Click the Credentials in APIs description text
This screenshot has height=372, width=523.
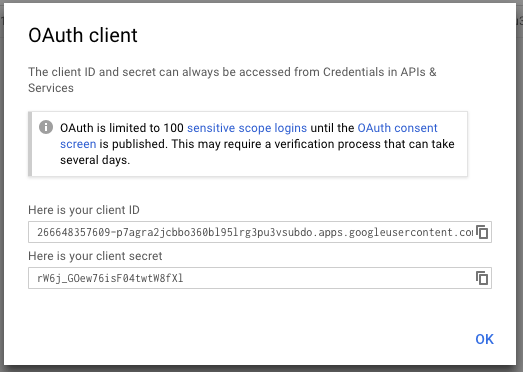pos(380,72)
